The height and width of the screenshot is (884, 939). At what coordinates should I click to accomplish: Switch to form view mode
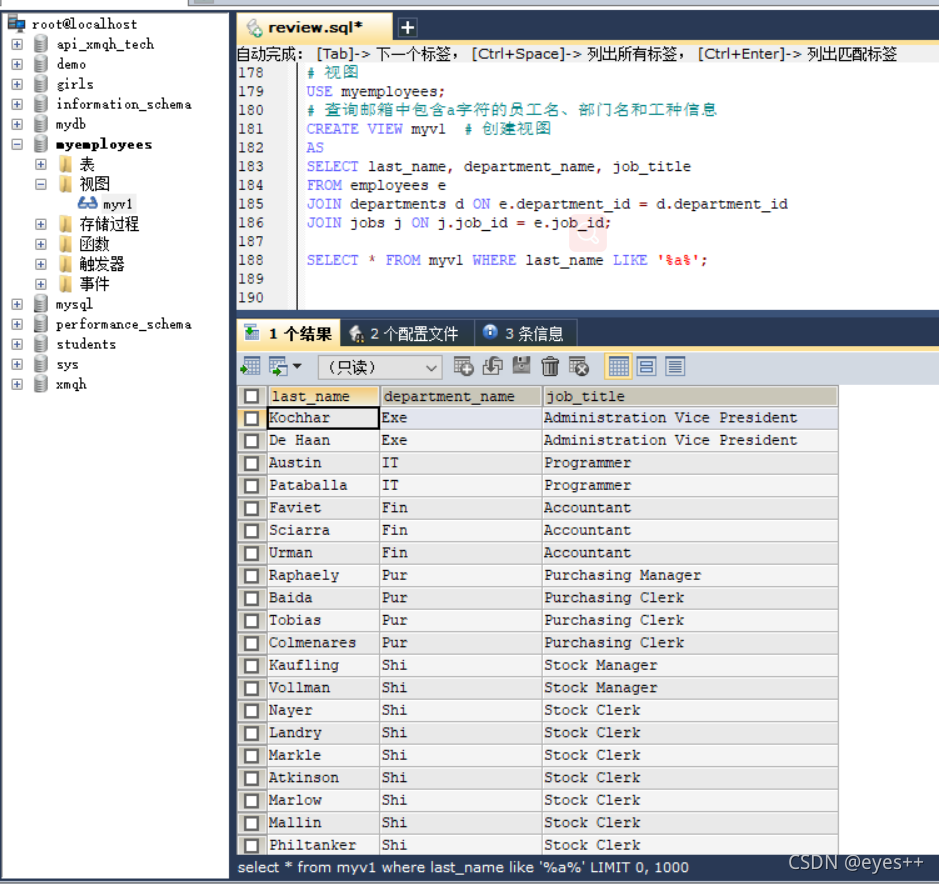pos(647,366)
